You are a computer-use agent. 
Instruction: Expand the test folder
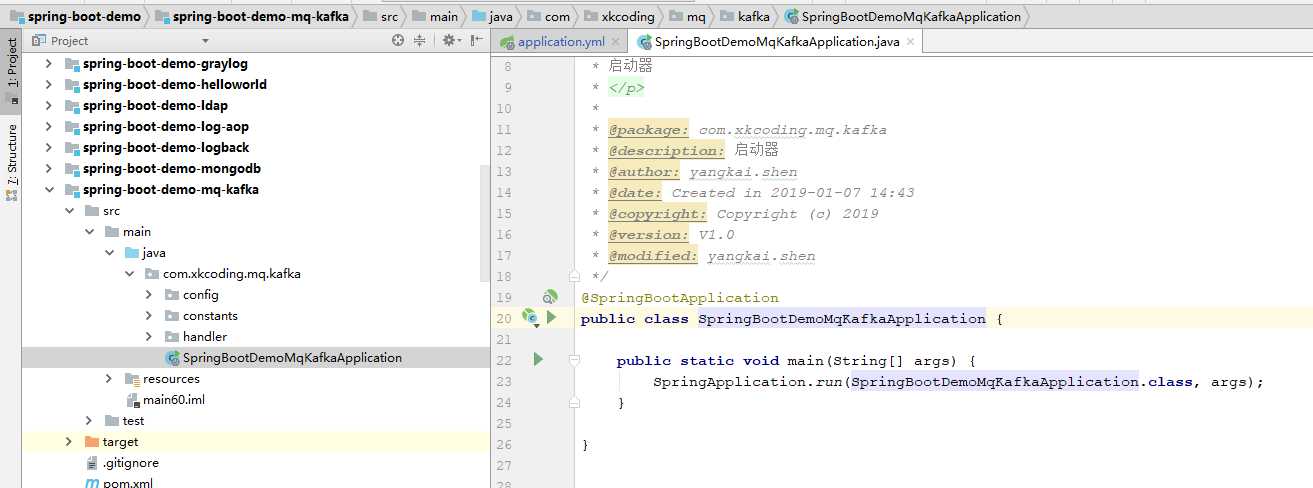pyautogui.click(x=88, y=421)
